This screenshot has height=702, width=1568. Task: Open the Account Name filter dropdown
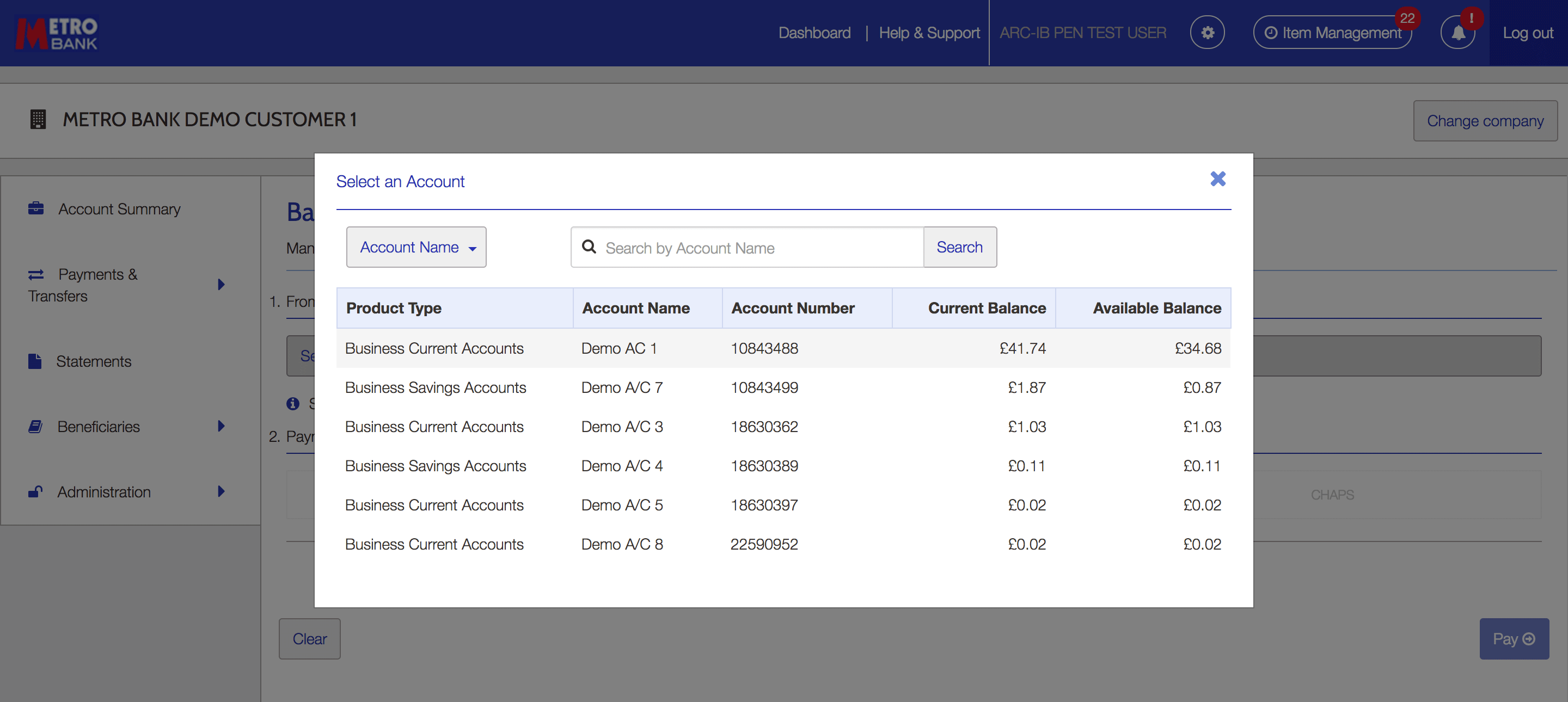[416, 247]
